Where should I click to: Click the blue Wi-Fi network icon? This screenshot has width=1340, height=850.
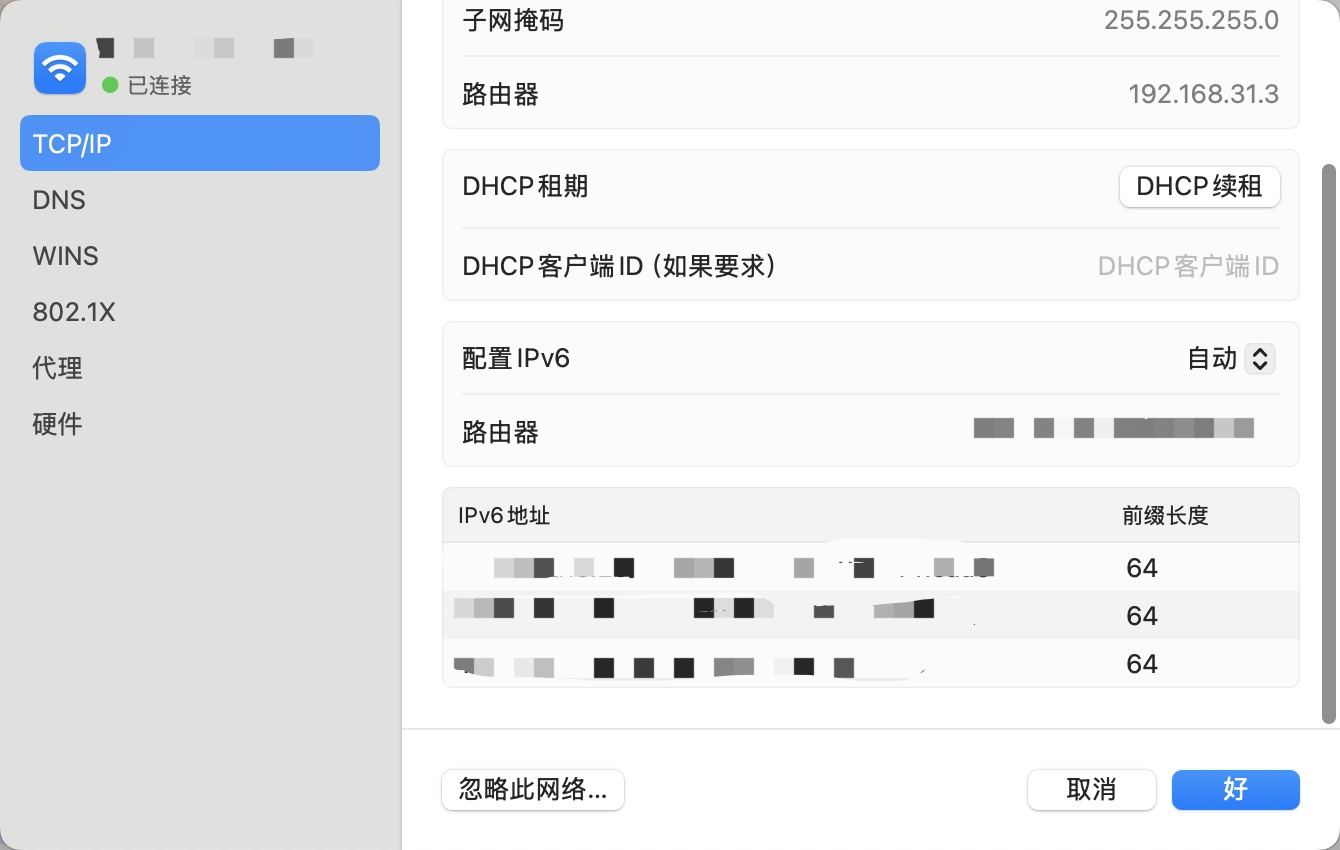click(60, 68)
